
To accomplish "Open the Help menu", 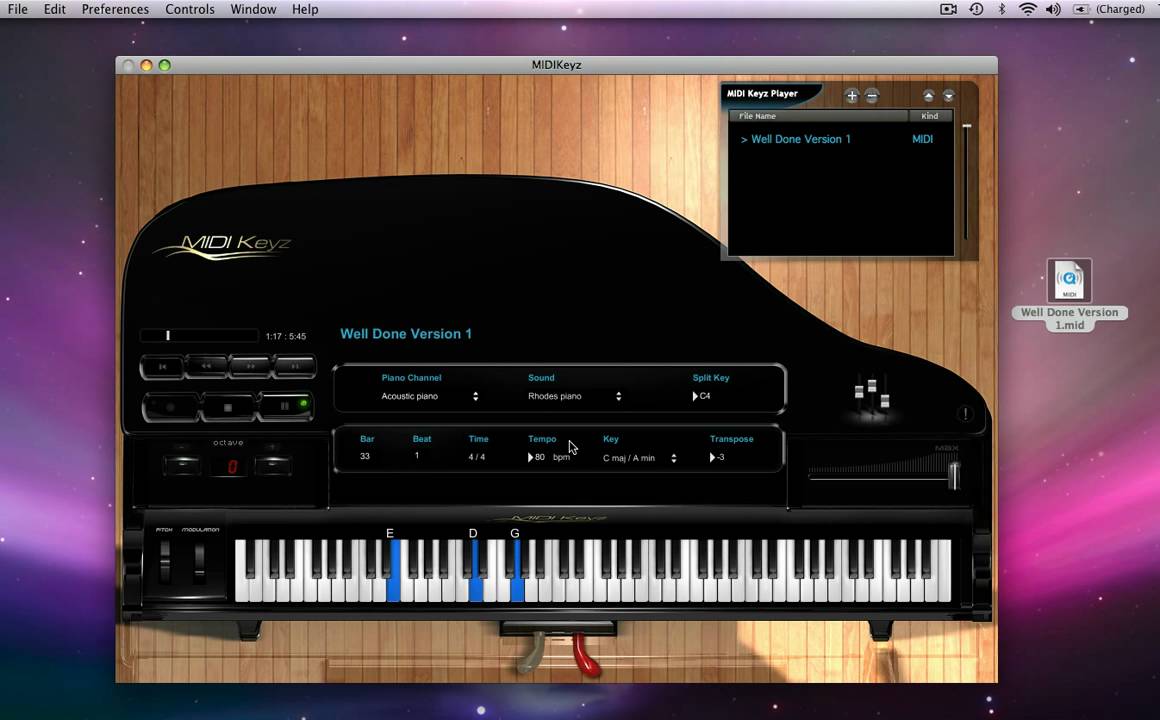I will 305,9.
